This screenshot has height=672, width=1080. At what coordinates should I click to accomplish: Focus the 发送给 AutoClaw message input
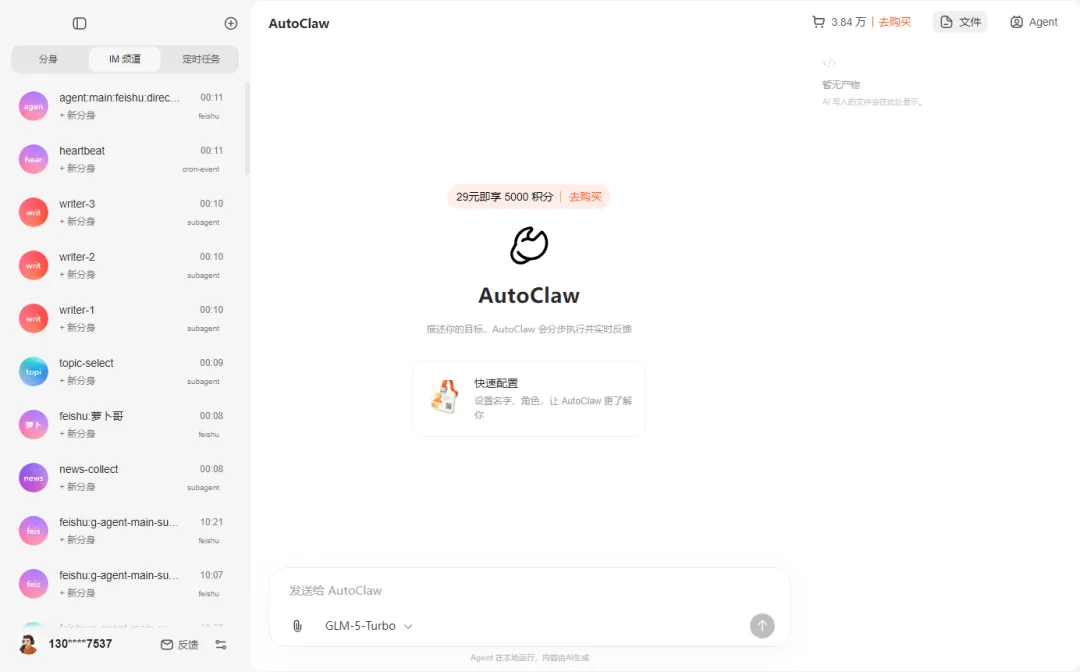(x=529, y=591)
